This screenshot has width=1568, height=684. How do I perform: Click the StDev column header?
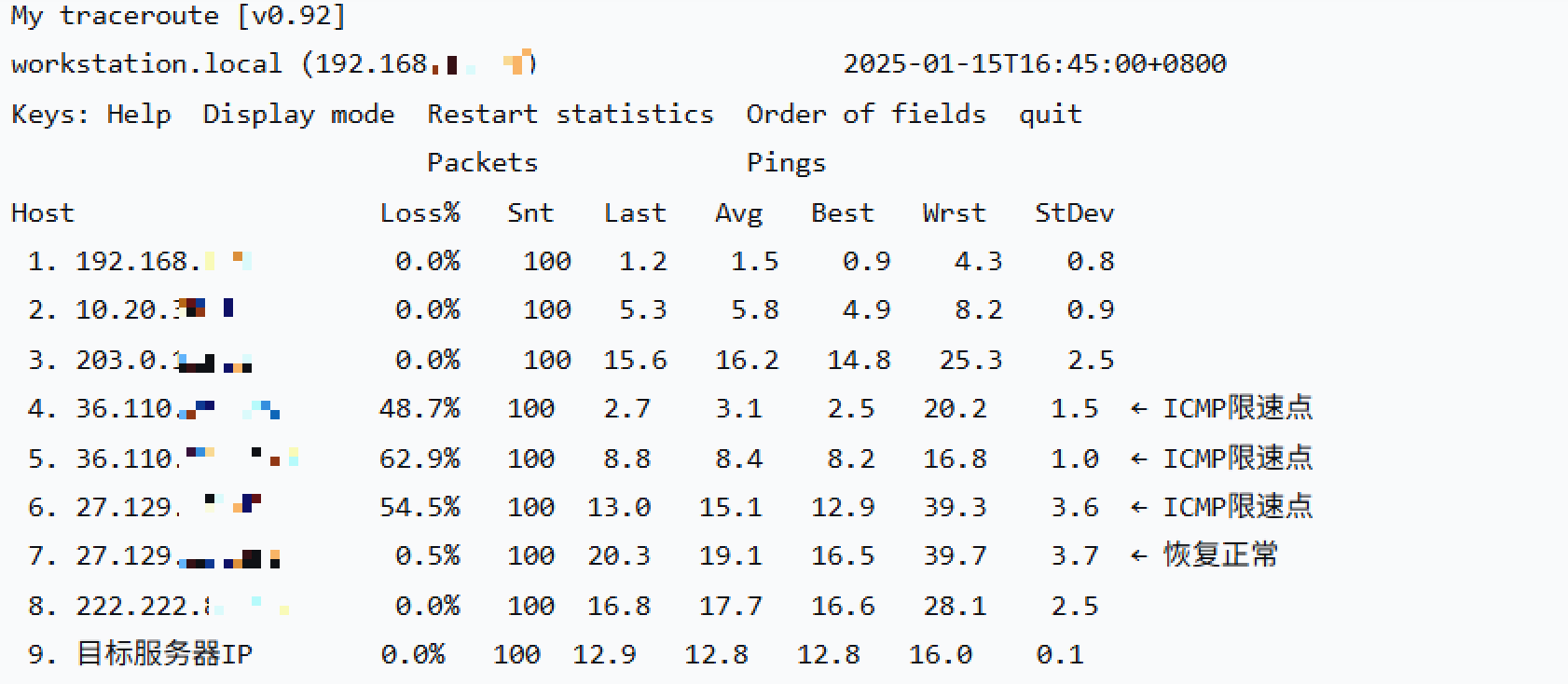1074,213
